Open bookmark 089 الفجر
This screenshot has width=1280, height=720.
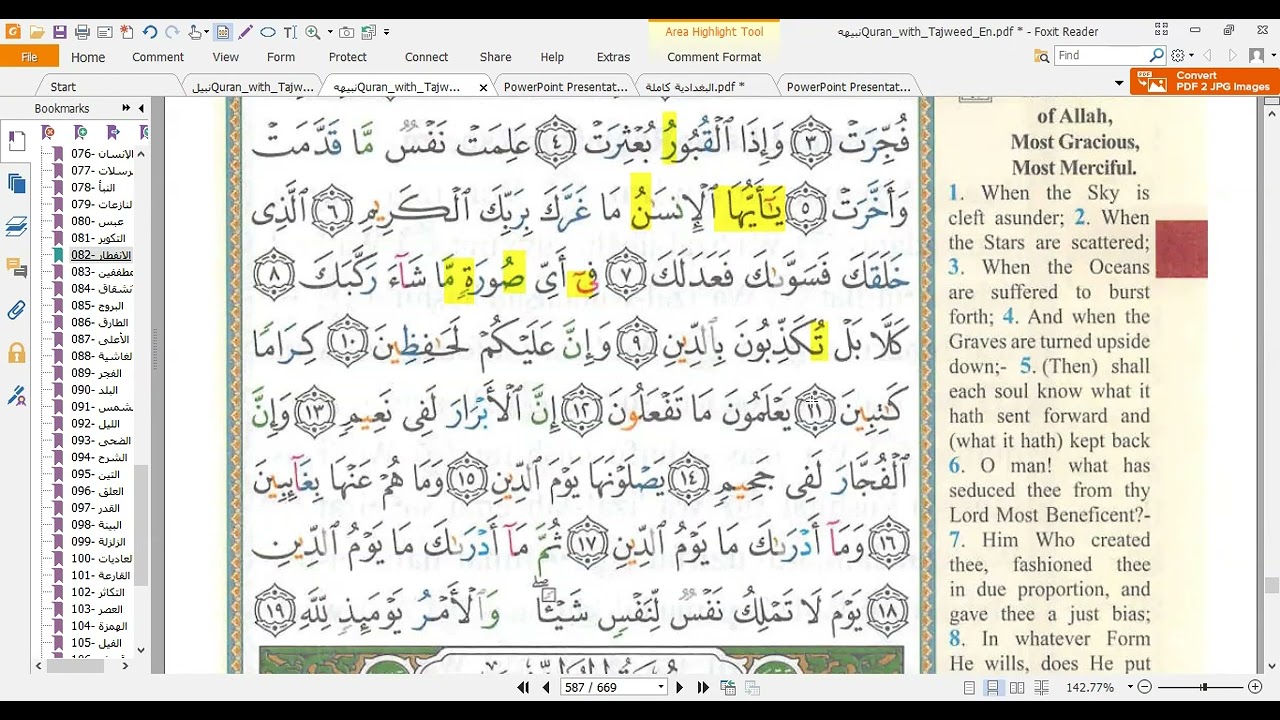96,373
